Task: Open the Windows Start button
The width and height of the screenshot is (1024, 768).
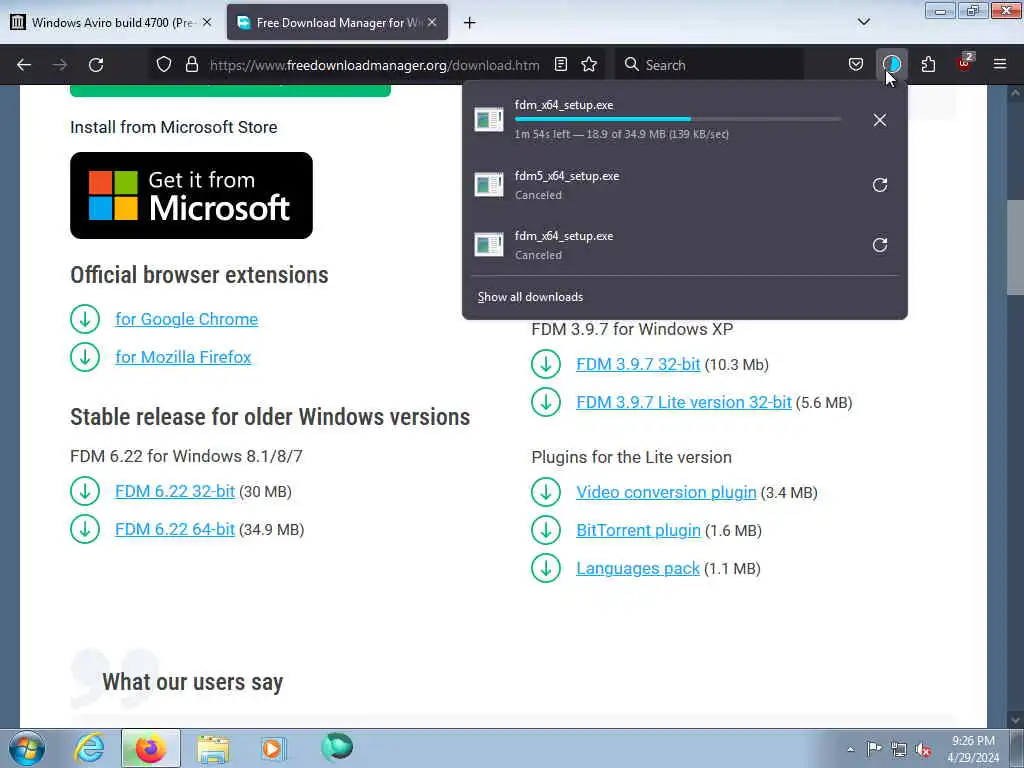Action: (27, 748)
